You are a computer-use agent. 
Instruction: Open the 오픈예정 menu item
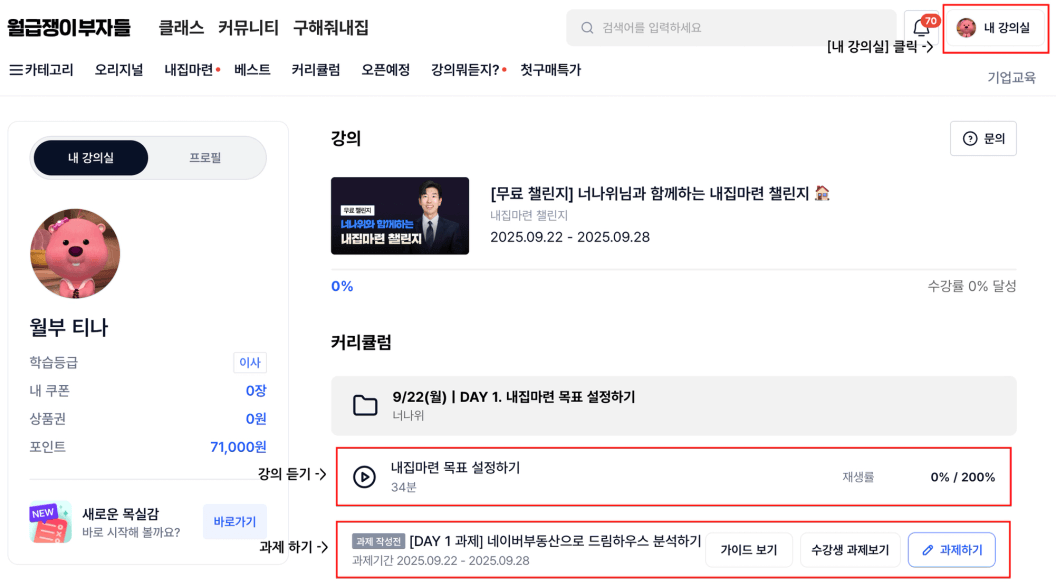[386, 70]
